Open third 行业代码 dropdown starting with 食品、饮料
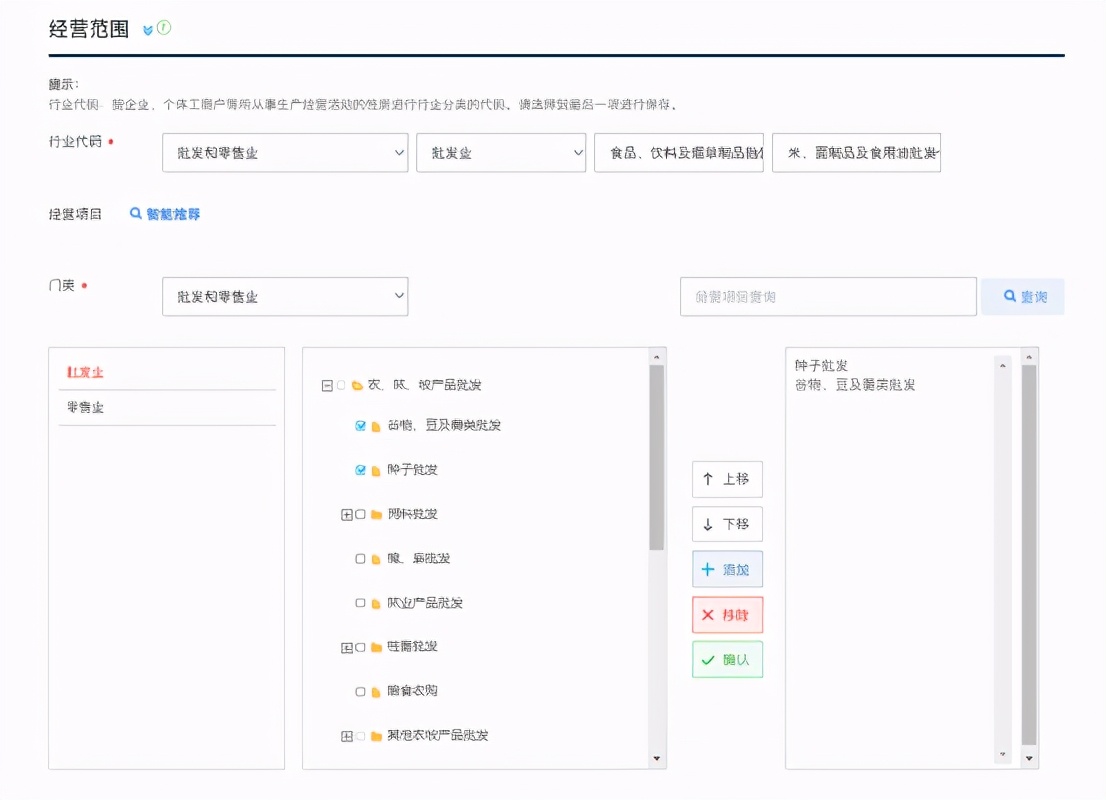This screenshot has height=800, width=1106. point(679,152)
